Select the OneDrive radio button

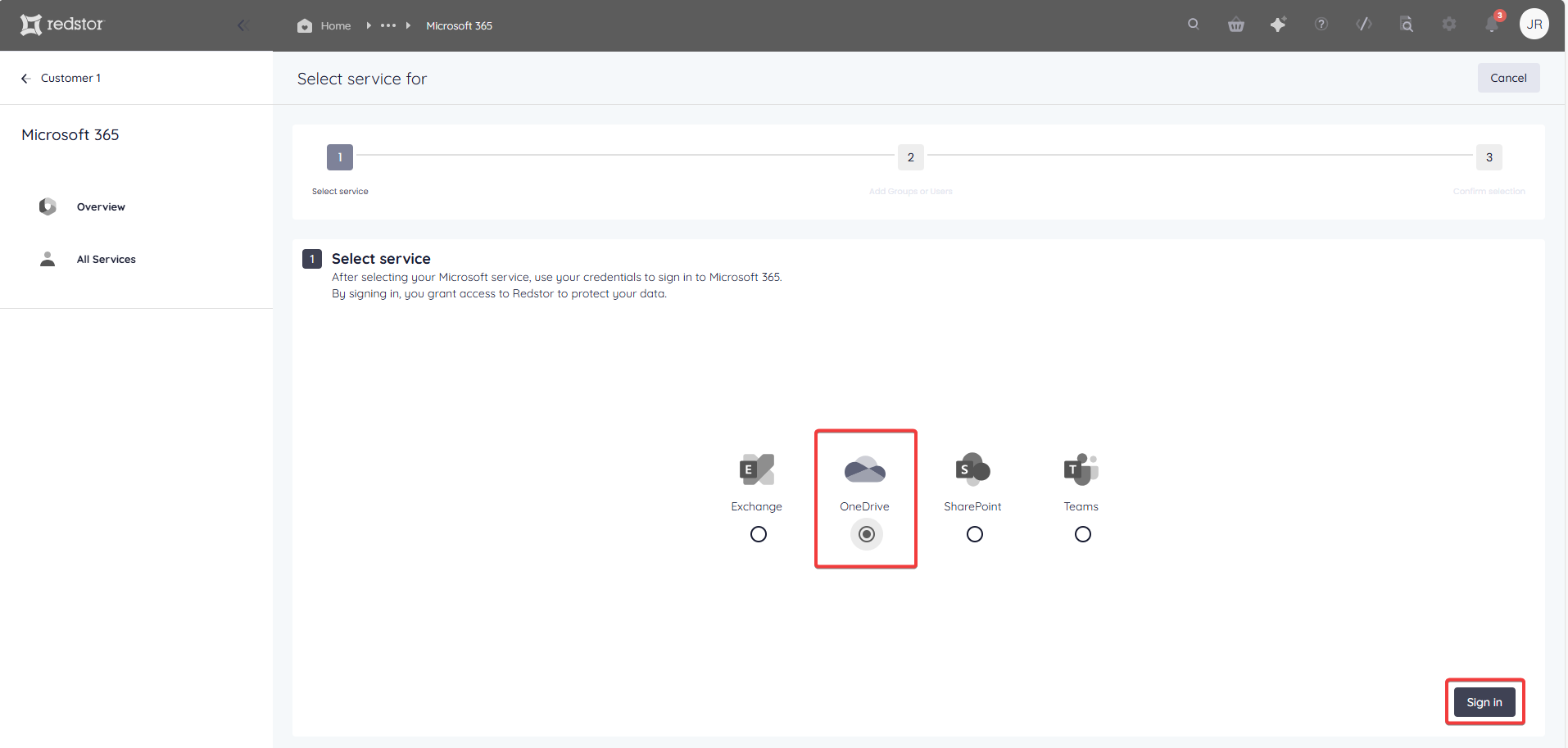[x=867, y=534]
